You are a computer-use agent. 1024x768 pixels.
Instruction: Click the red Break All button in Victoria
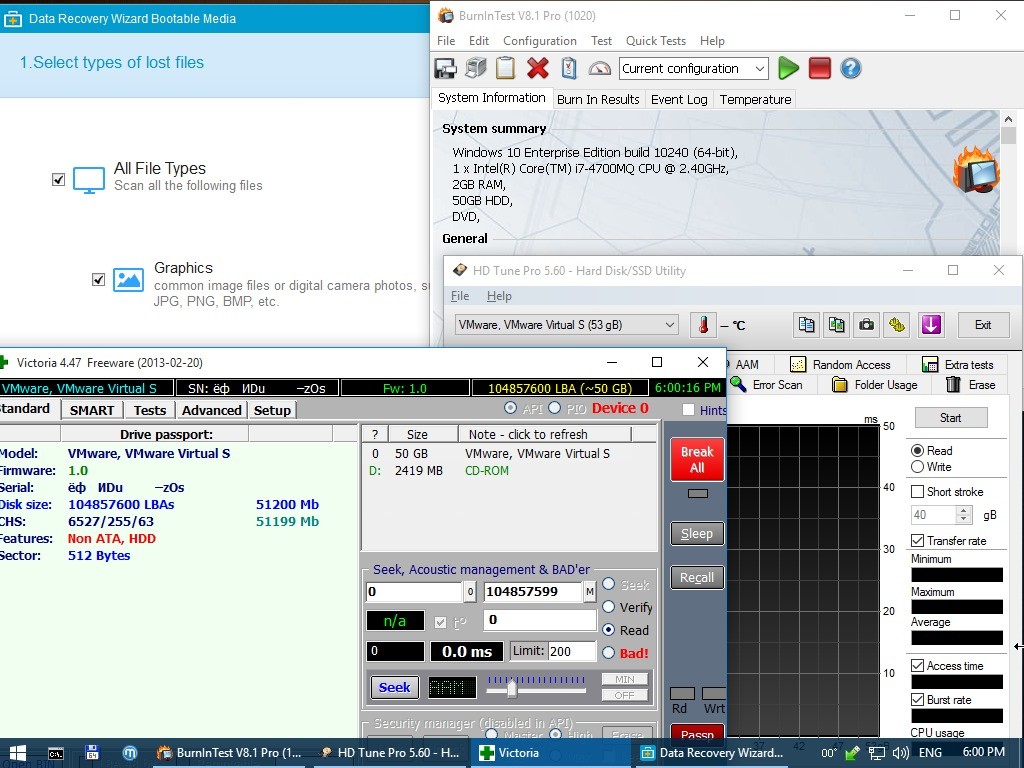pos(697,459)
